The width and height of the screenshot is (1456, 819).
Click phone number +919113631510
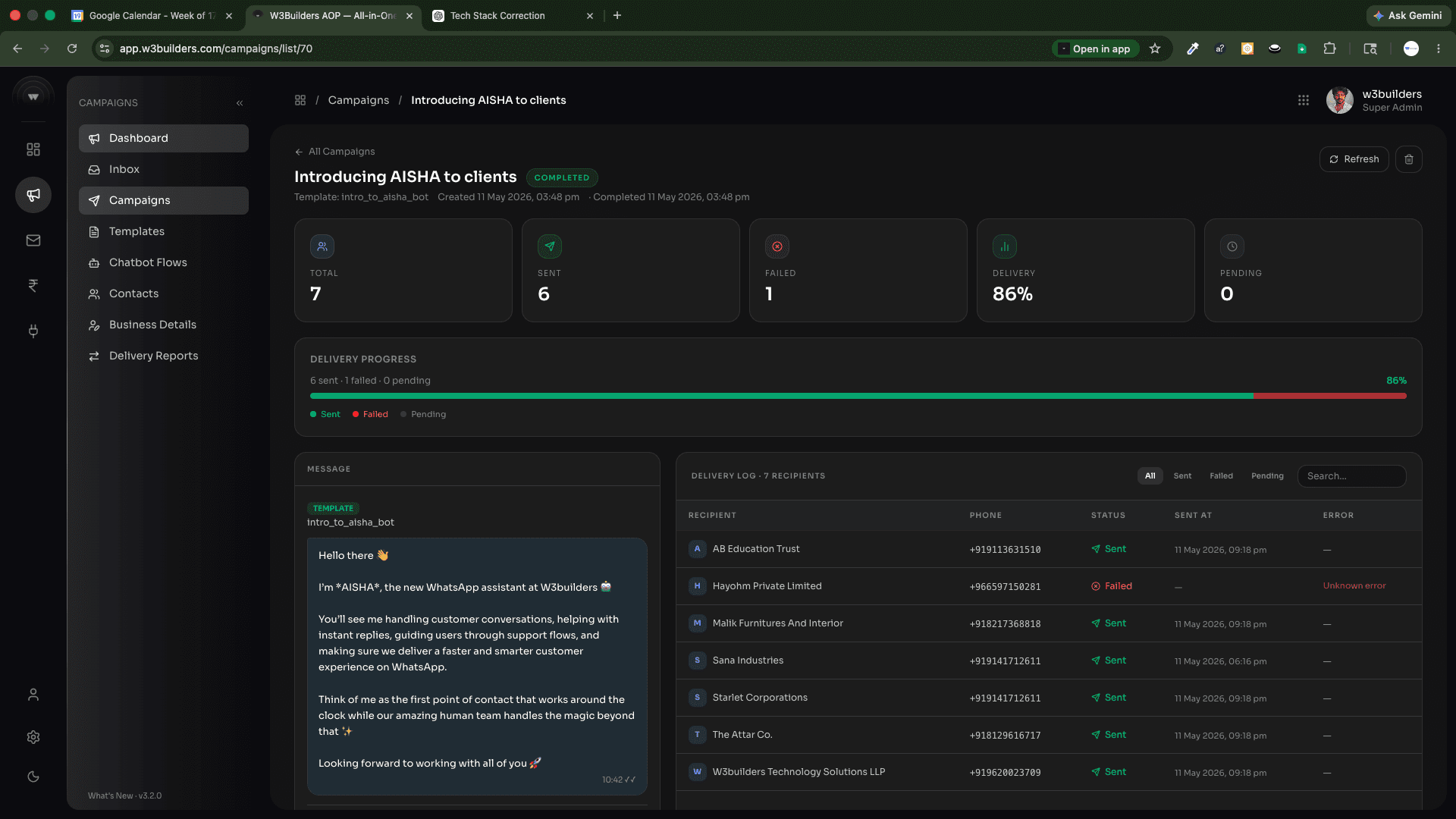1005,550
